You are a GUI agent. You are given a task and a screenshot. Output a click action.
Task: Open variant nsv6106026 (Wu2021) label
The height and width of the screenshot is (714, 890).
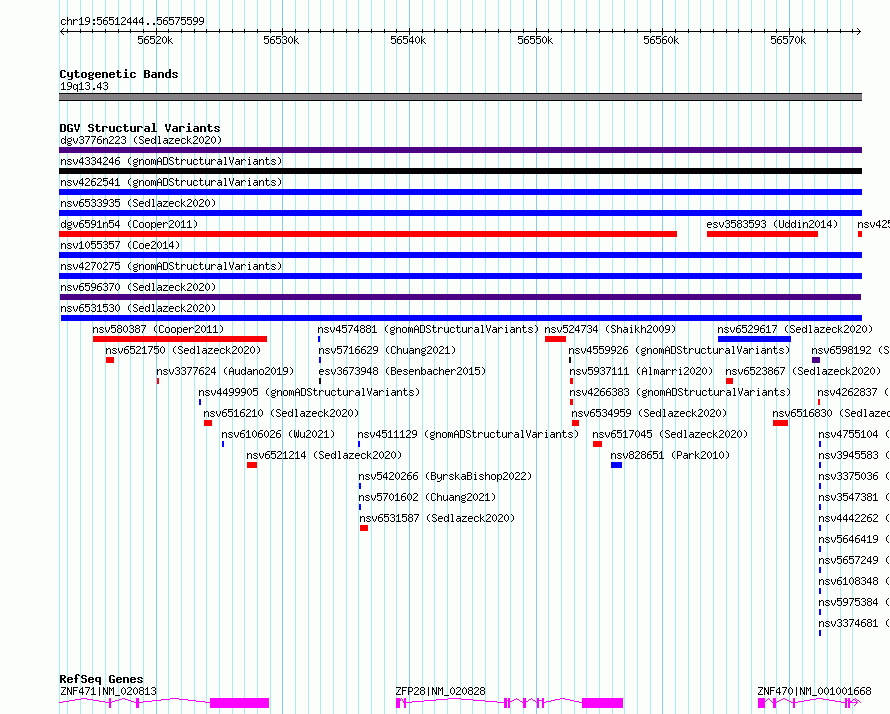point(278,434)
